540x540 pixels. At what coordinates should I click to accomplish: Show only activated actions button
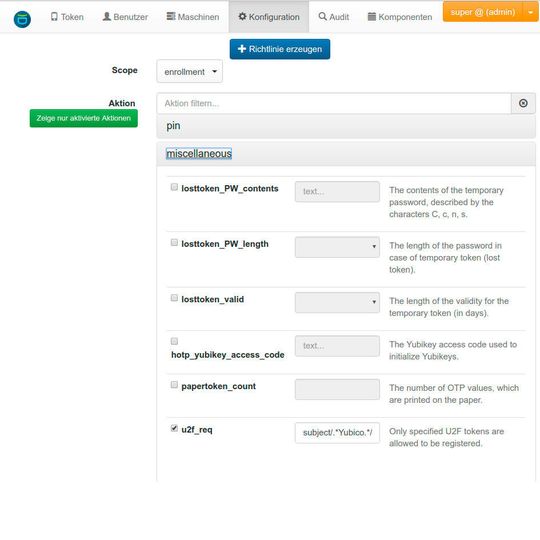coord(84,118)
